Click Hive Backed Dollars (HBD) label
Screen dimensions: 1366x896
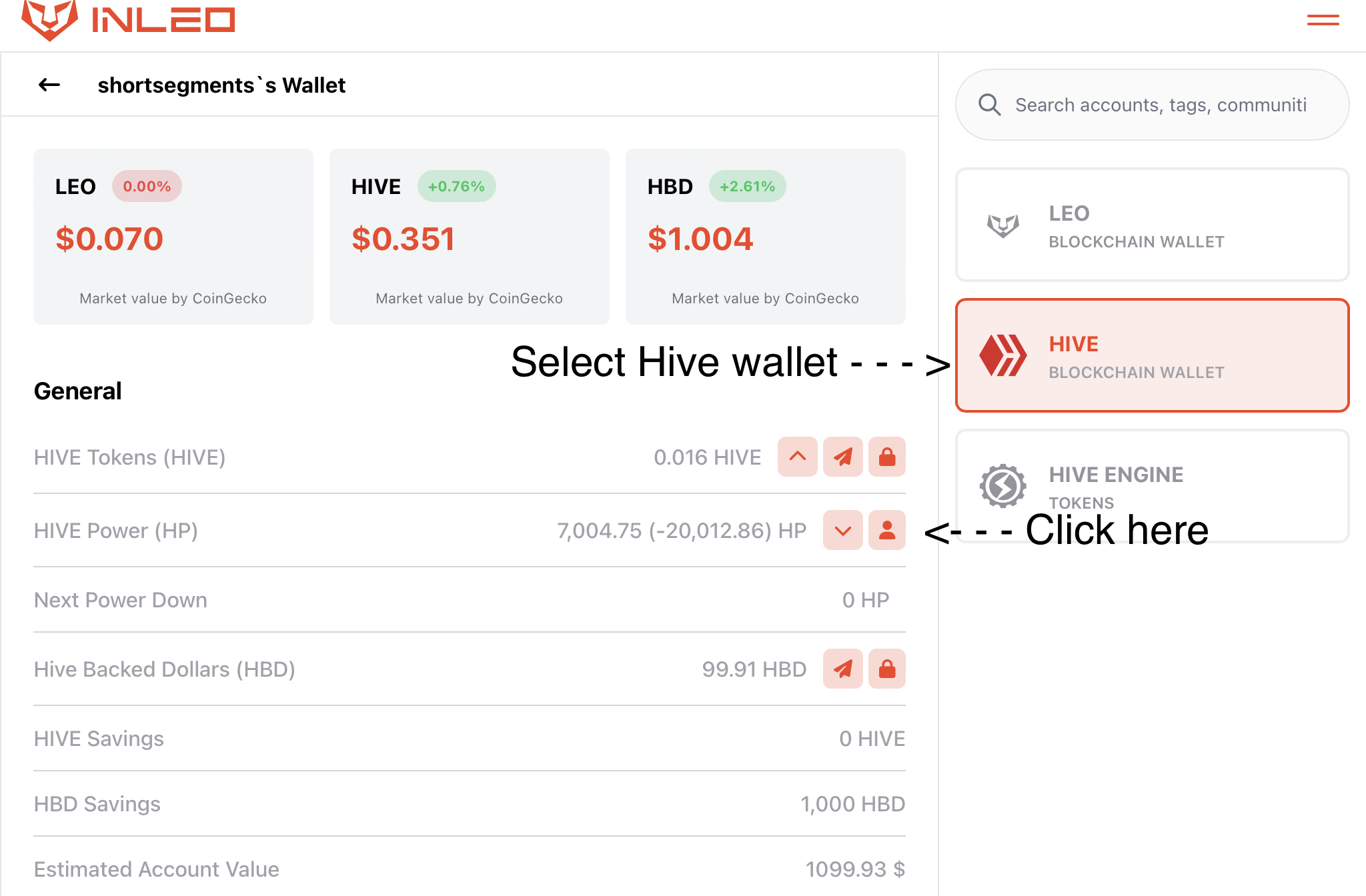pos(165,669)
